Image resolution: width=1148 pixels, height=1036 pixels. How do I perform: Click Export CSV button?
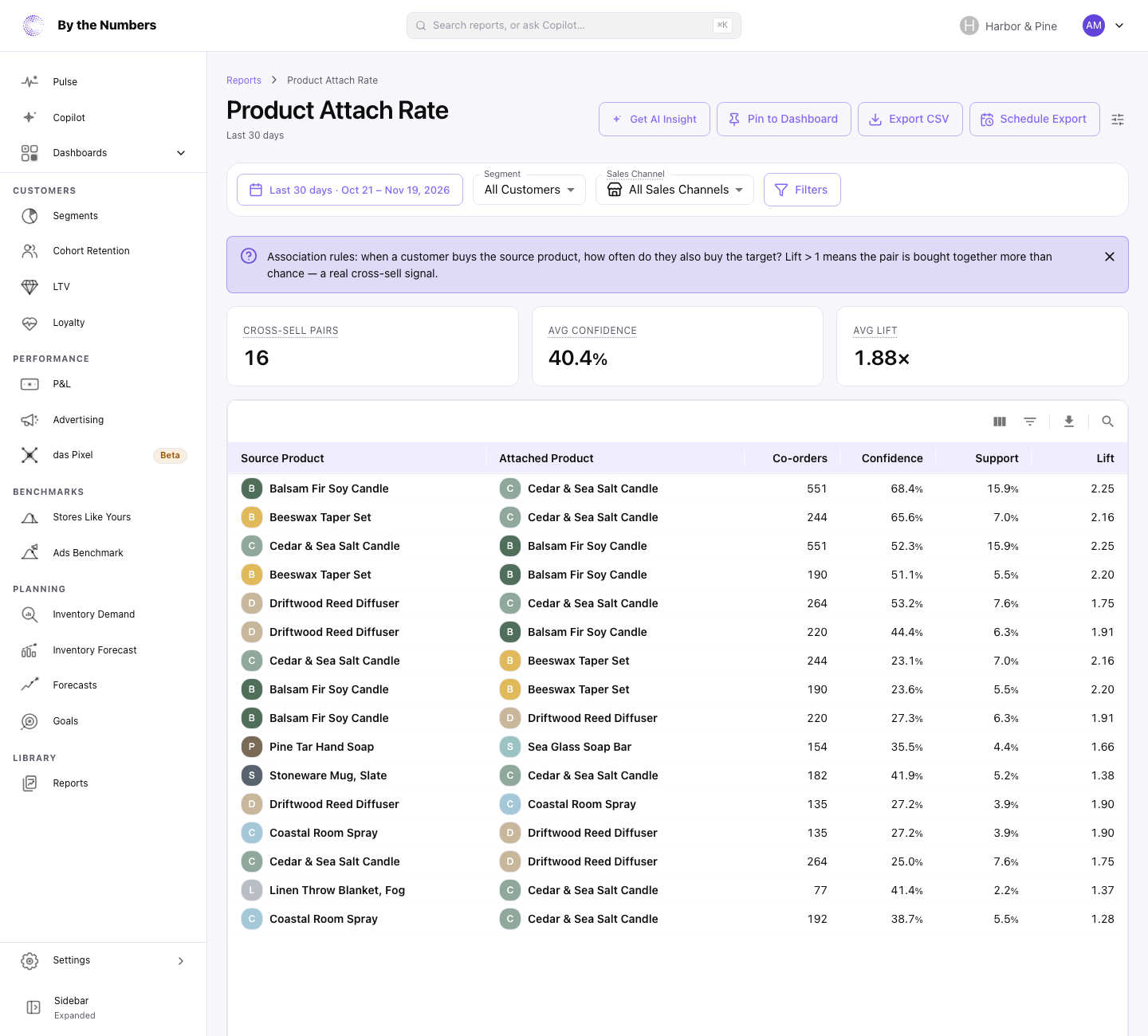pyautogui.click(x=910, y=120)
